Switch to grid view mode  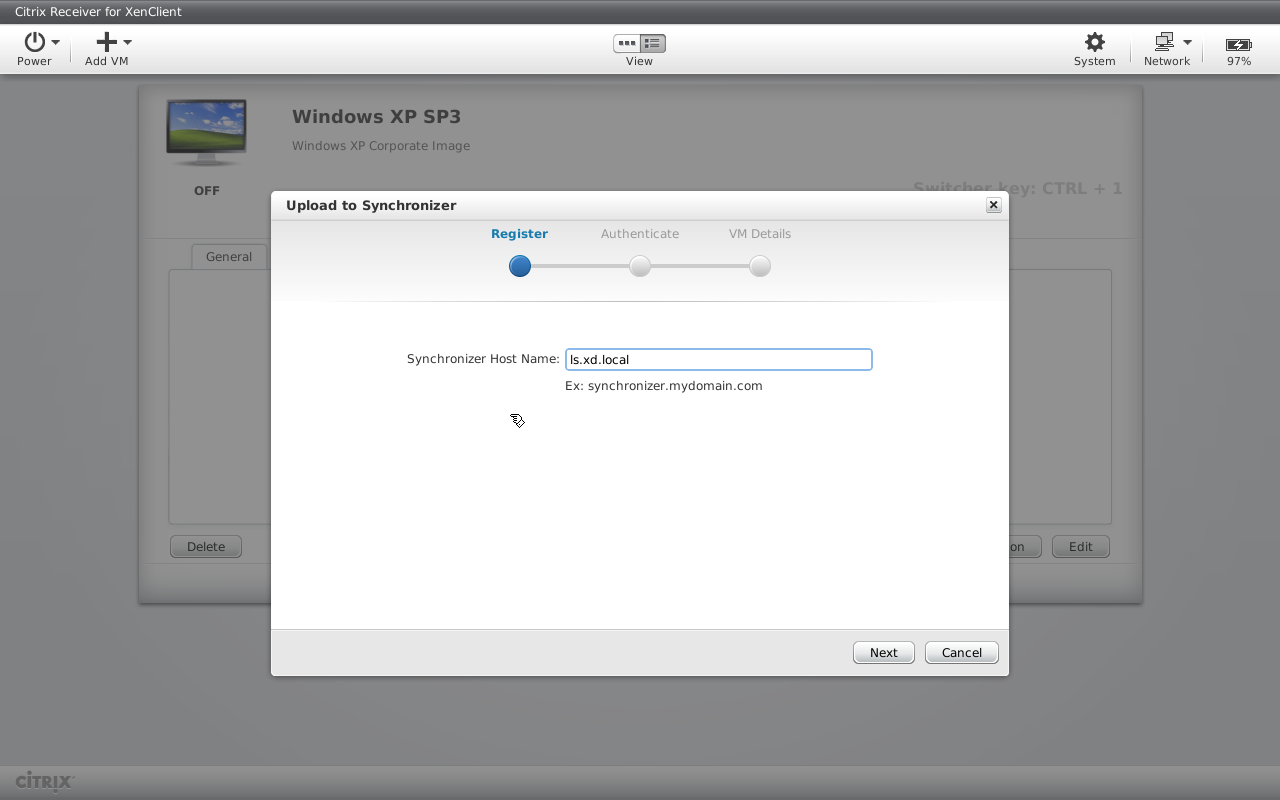[x=627, y=43]
